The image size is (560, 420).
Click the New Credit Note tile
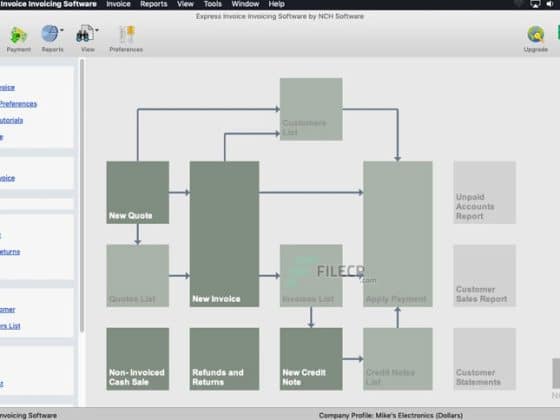(x=311, y=359)
